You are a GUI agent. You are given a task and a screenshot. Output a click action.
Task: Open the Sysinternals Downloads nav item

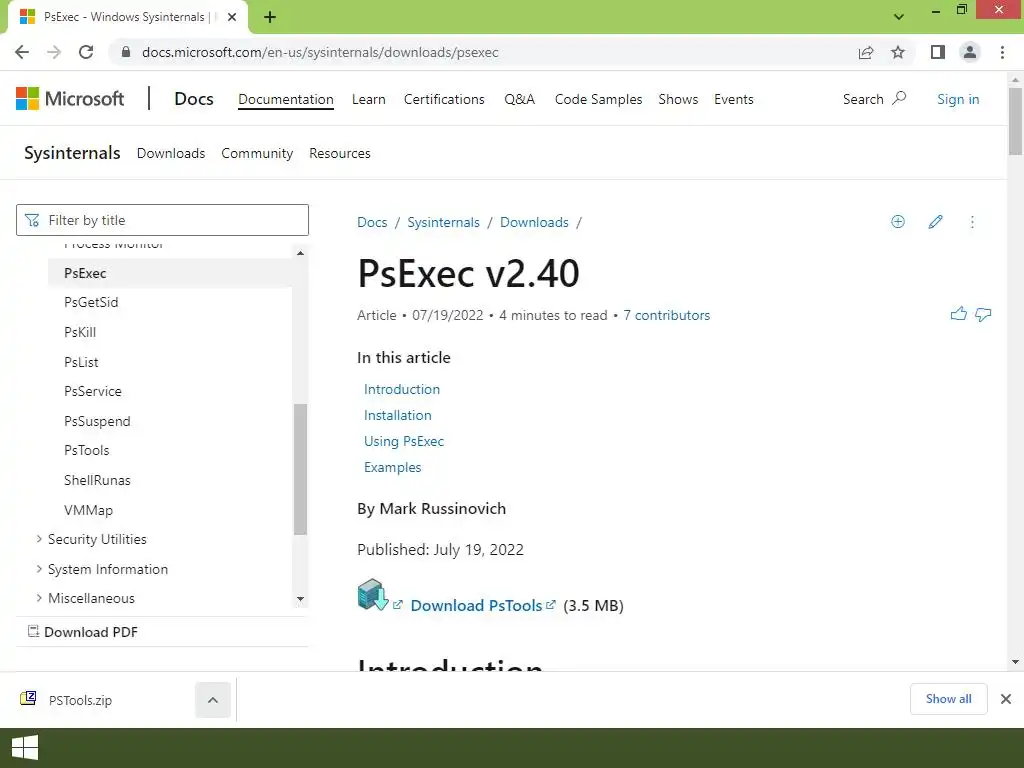tap(170, 153)
